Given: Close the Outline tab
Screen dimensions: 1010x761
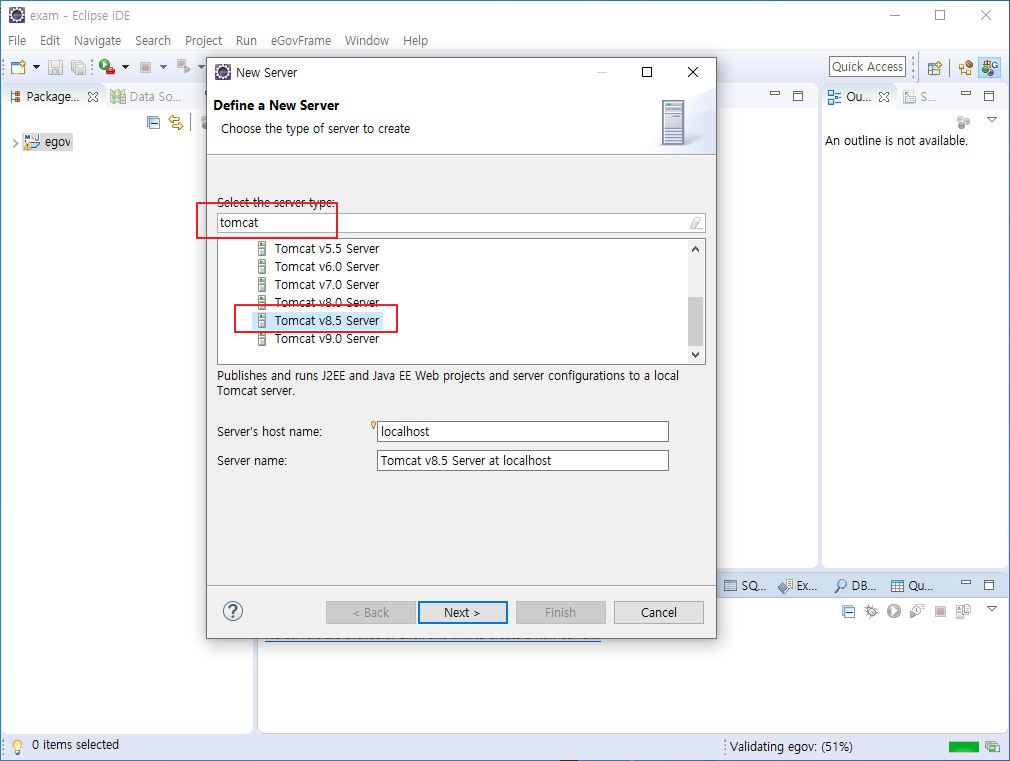Looking at the screenshot, I should (x=884, y=97).
